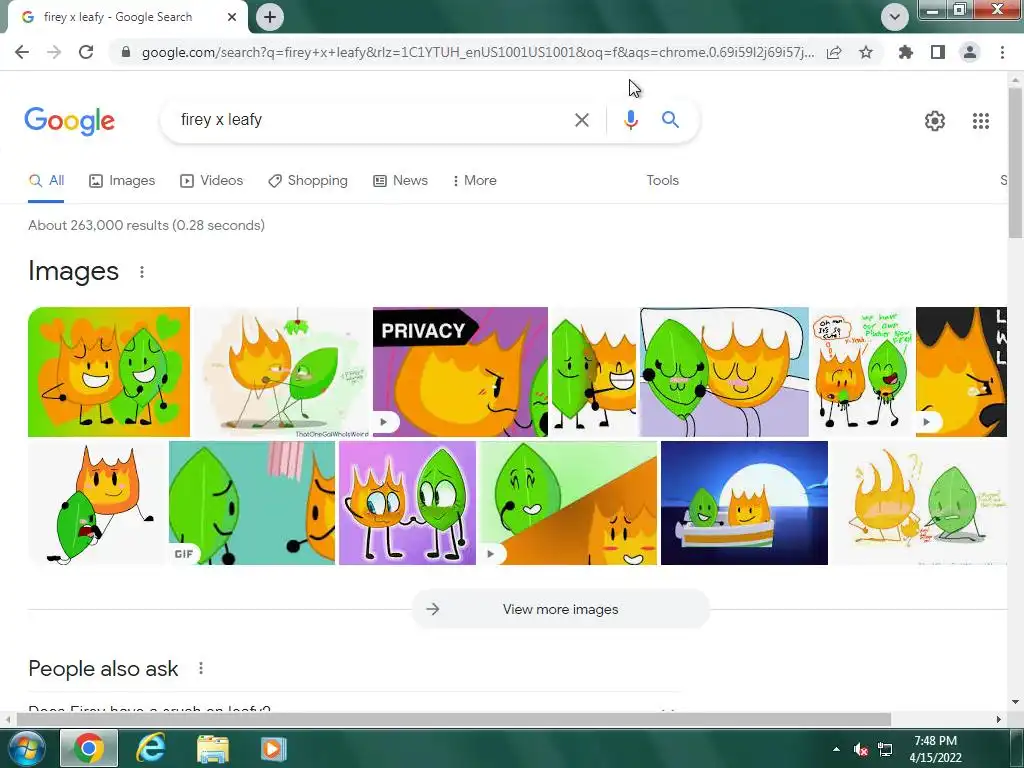
Task: Open the GIF thumbnail with teal background
Action: tap(251, 503)
